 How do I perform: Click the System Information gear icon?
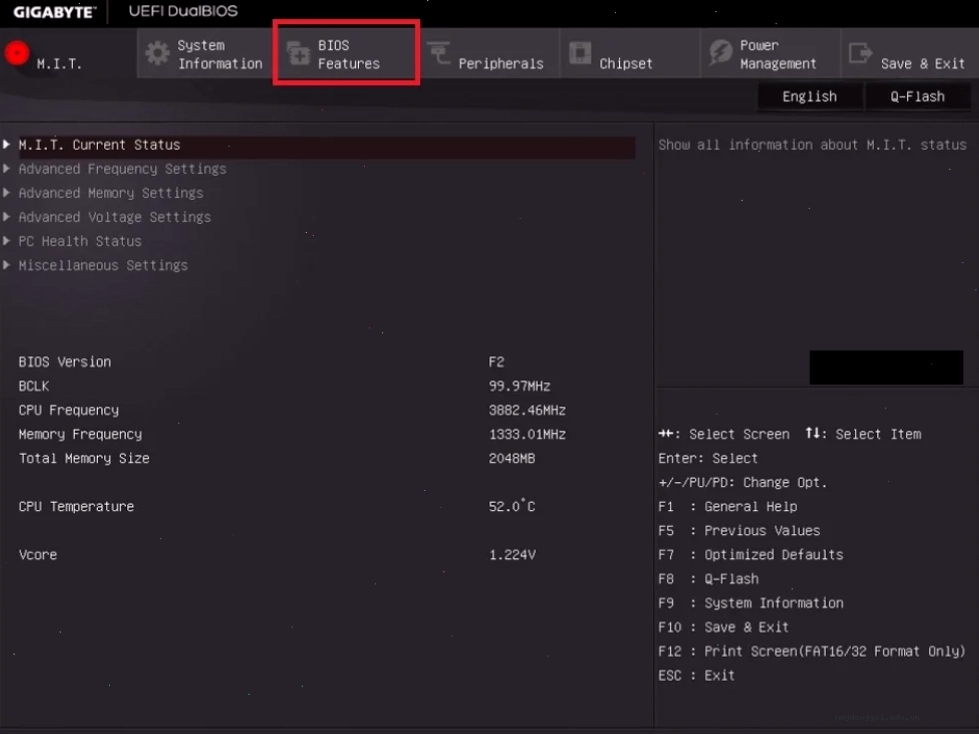coord(157,54)
